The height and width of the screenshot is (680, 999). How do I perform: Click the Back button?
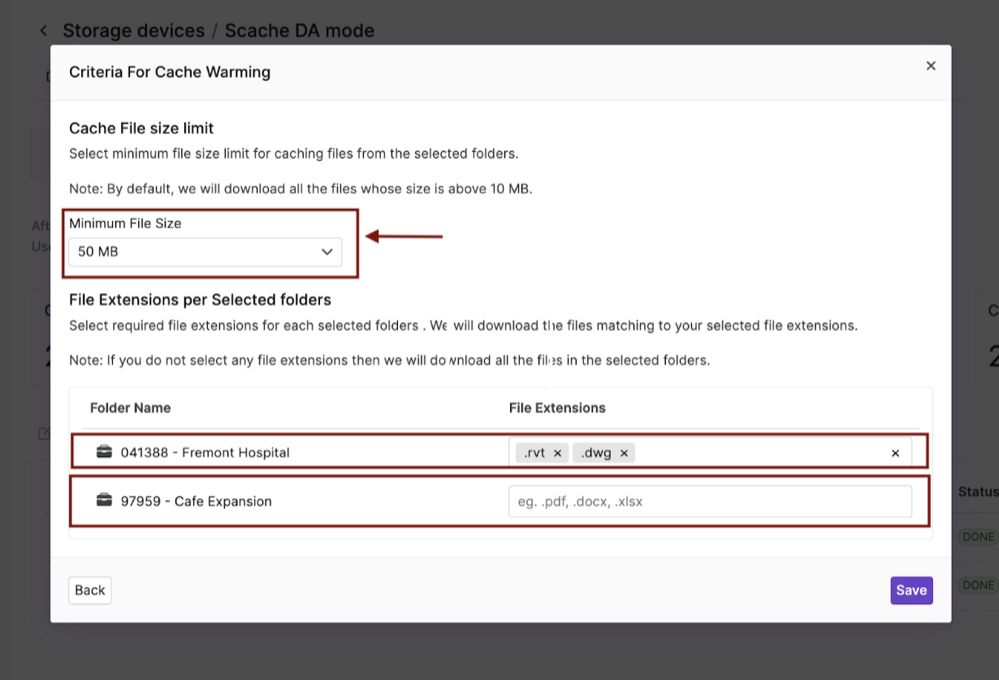(x=90, y=590)
